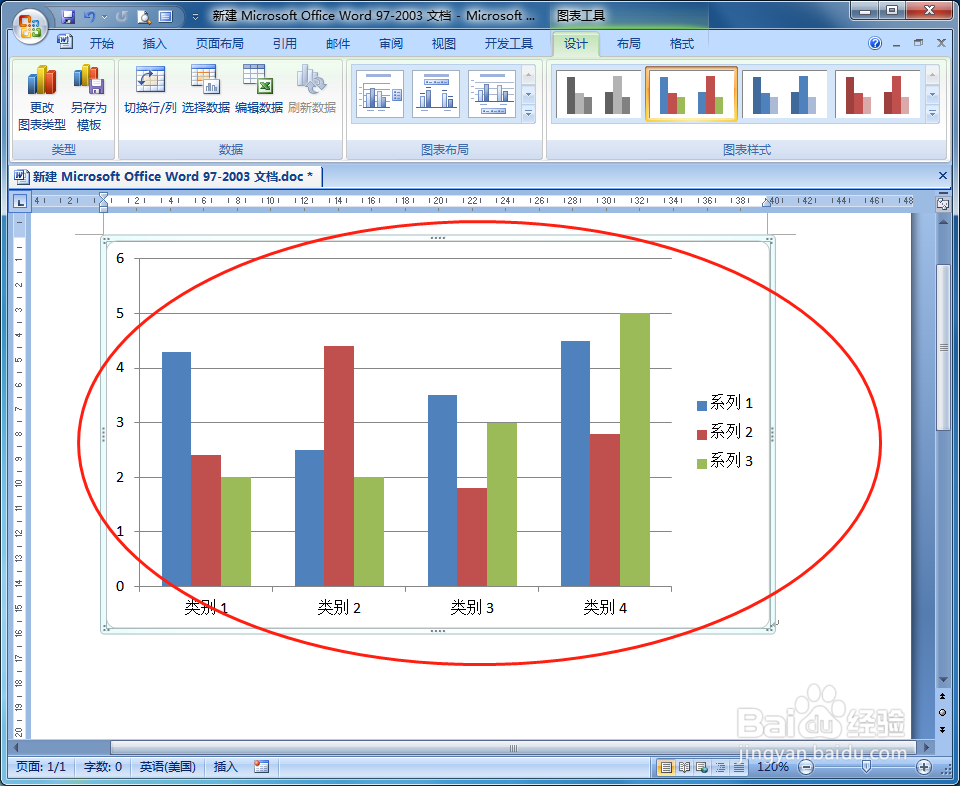Viewport: 960px width, 786px height.
Task: Select the document tab 文档.doc
Action: coord(167,176)
